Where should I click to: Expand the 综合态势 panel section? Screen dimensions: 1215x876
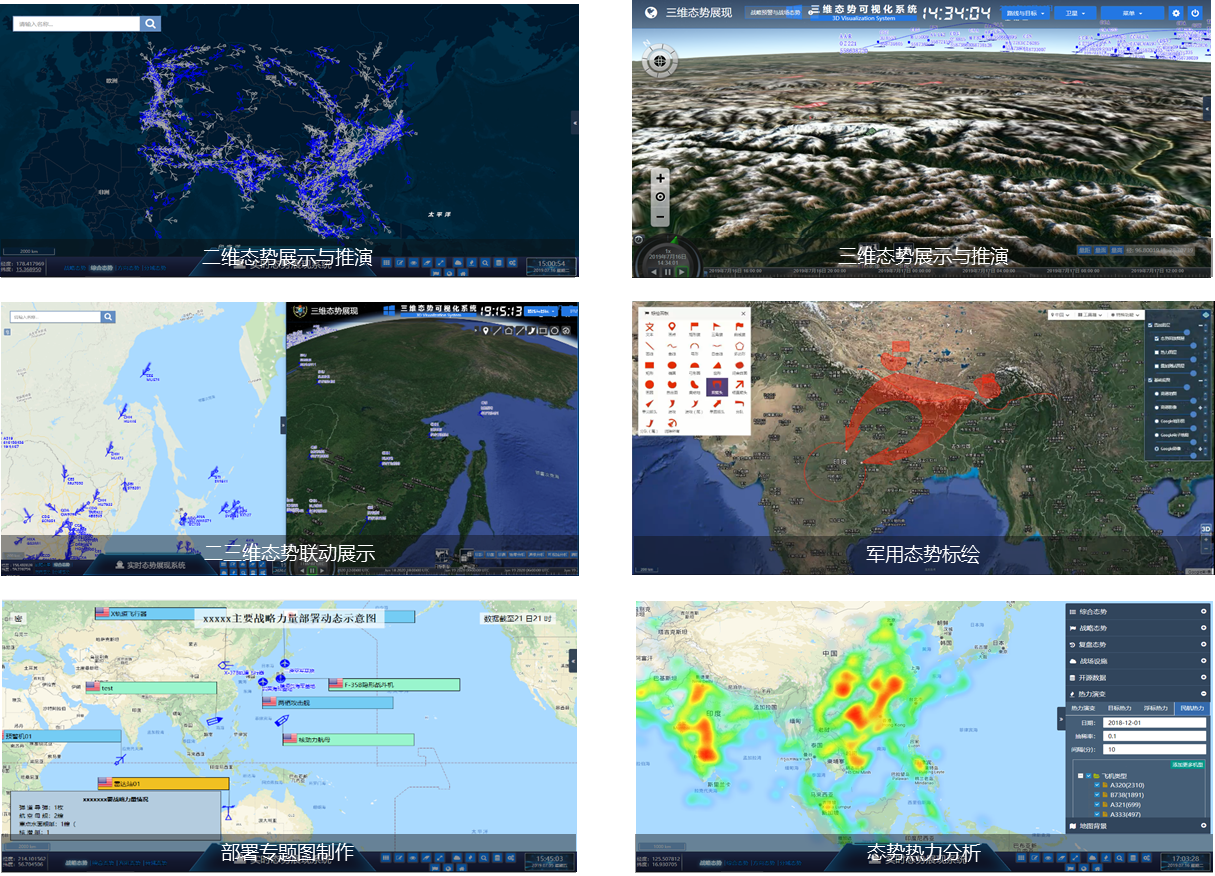click(x=1203, y=612)
